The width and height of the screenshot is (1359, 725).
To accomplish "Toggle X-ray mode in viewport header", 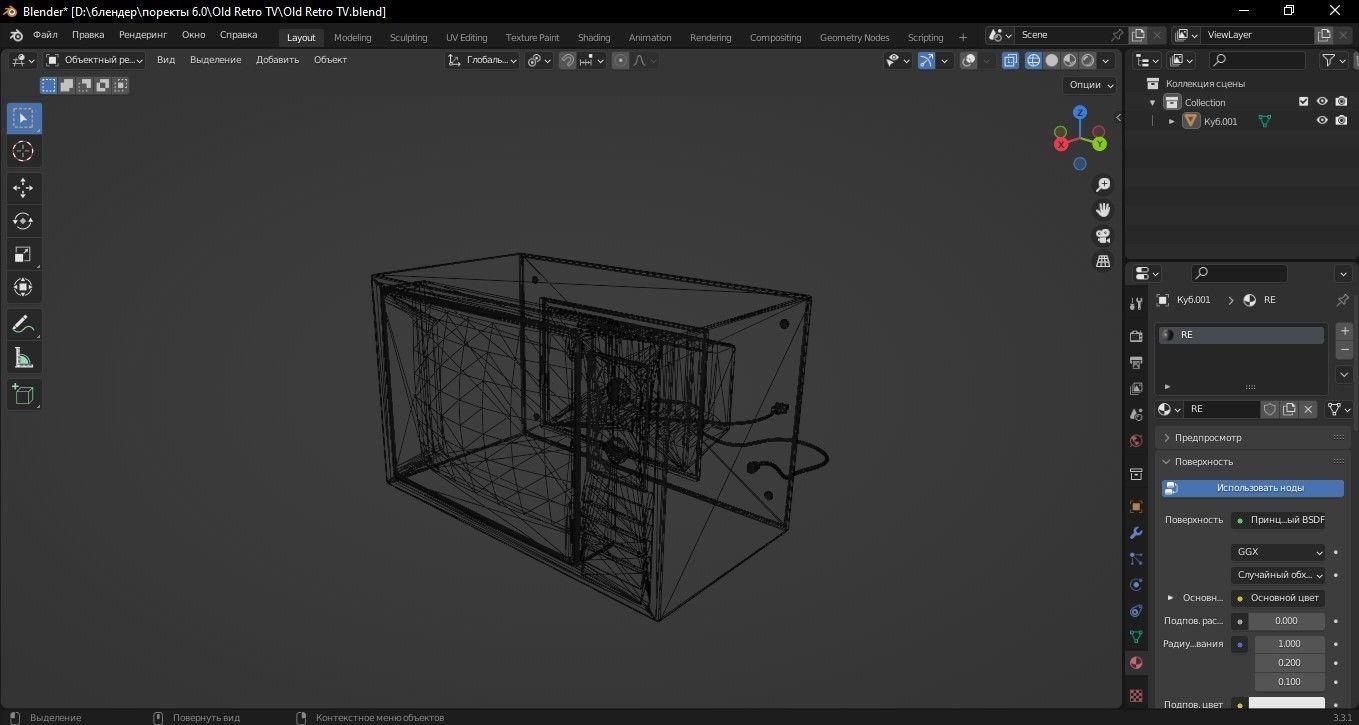I will pos(1010,60).
